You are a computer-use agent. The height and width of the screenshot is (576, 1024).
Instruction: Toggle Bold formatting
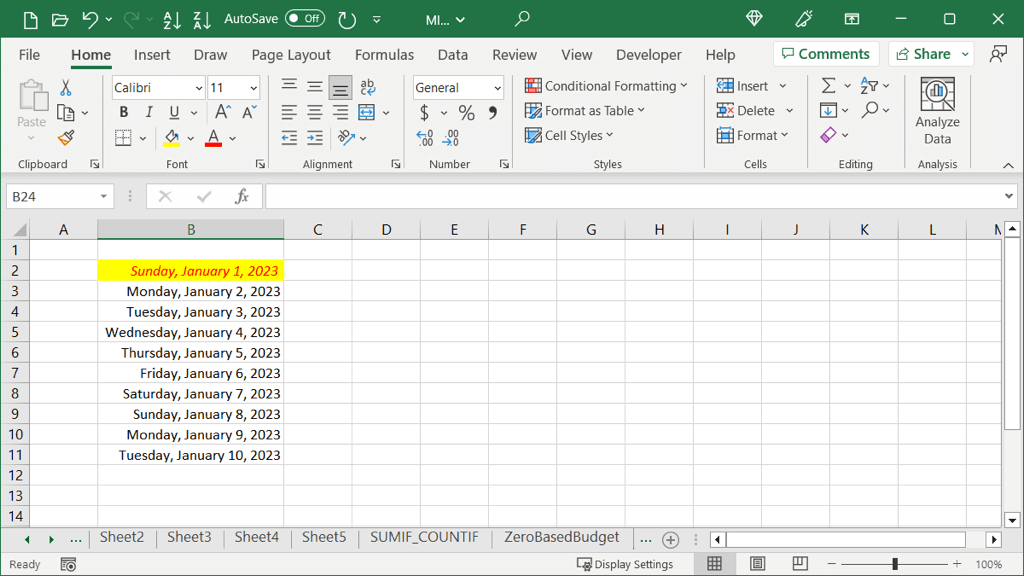(124, 113)
